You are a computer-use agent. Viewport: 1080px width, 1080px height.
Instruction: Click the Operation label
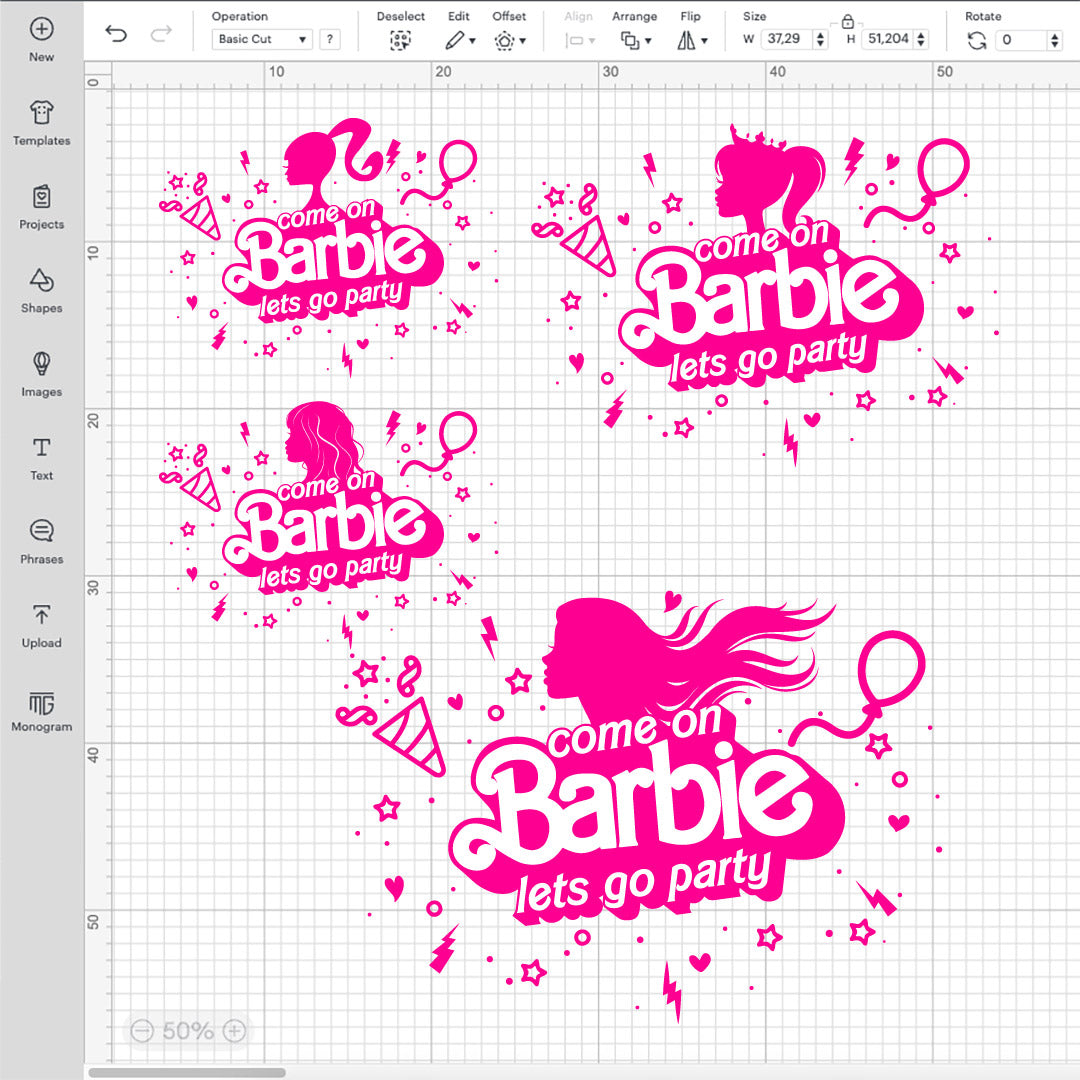pyautogui.click(x=240, y=16)
